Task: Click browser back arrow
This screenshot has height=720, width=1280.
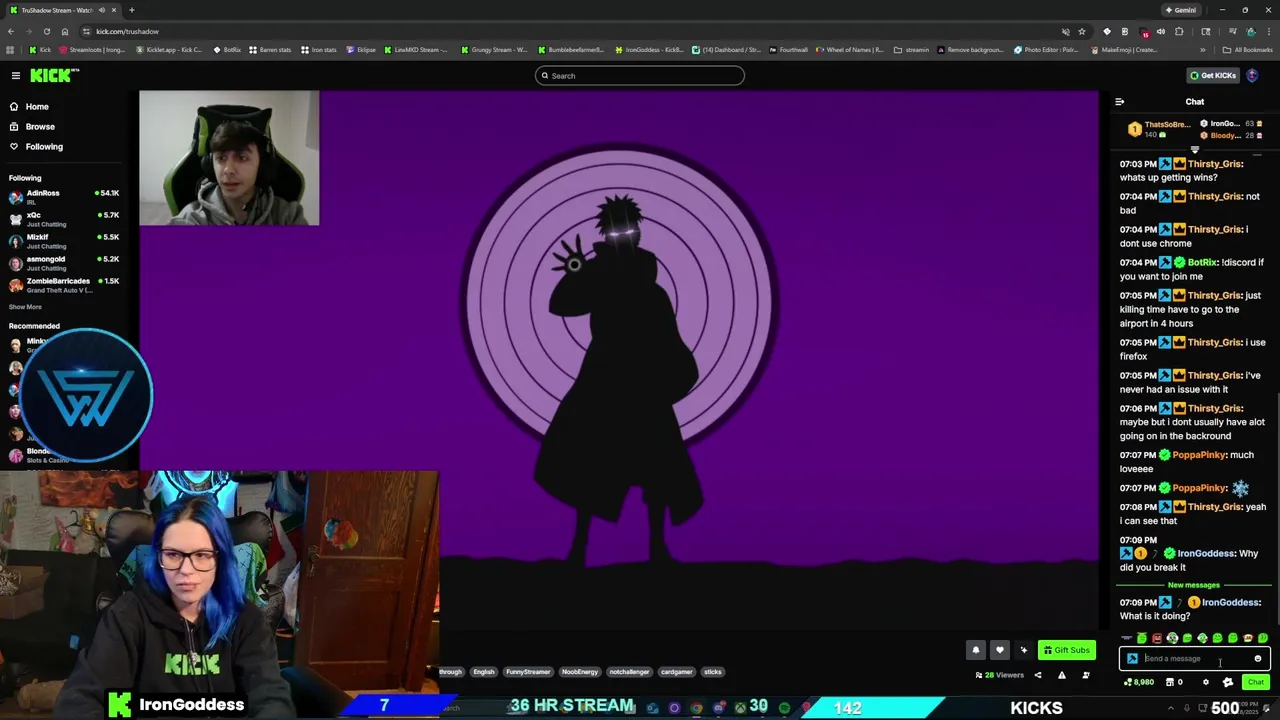Action: tap(10, 31)
